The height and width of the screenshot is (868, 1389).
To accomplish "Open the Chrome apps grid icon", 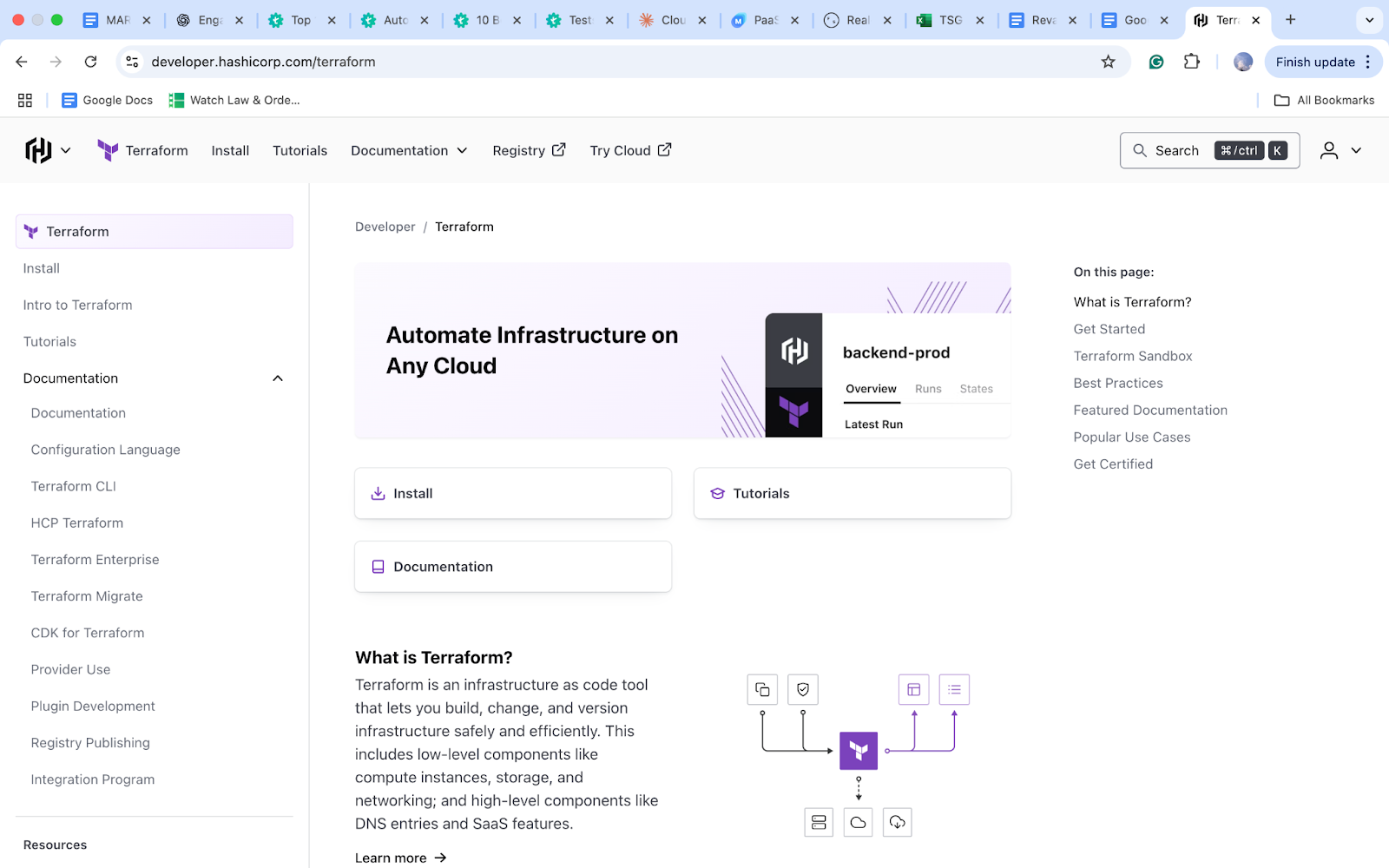I will 25,100.
